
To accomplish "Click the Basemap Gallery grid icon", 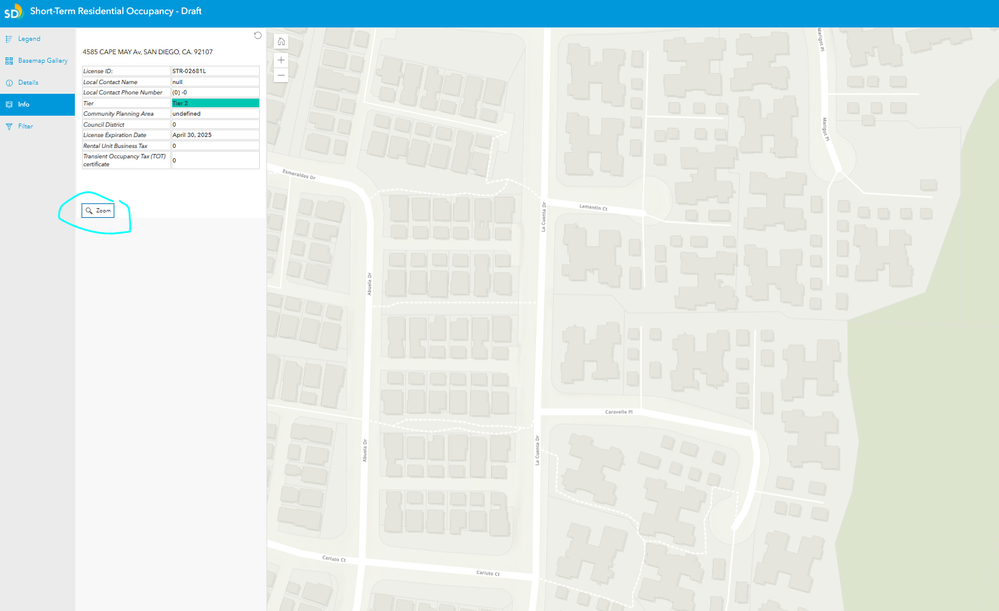I will (x=9, y=61).
